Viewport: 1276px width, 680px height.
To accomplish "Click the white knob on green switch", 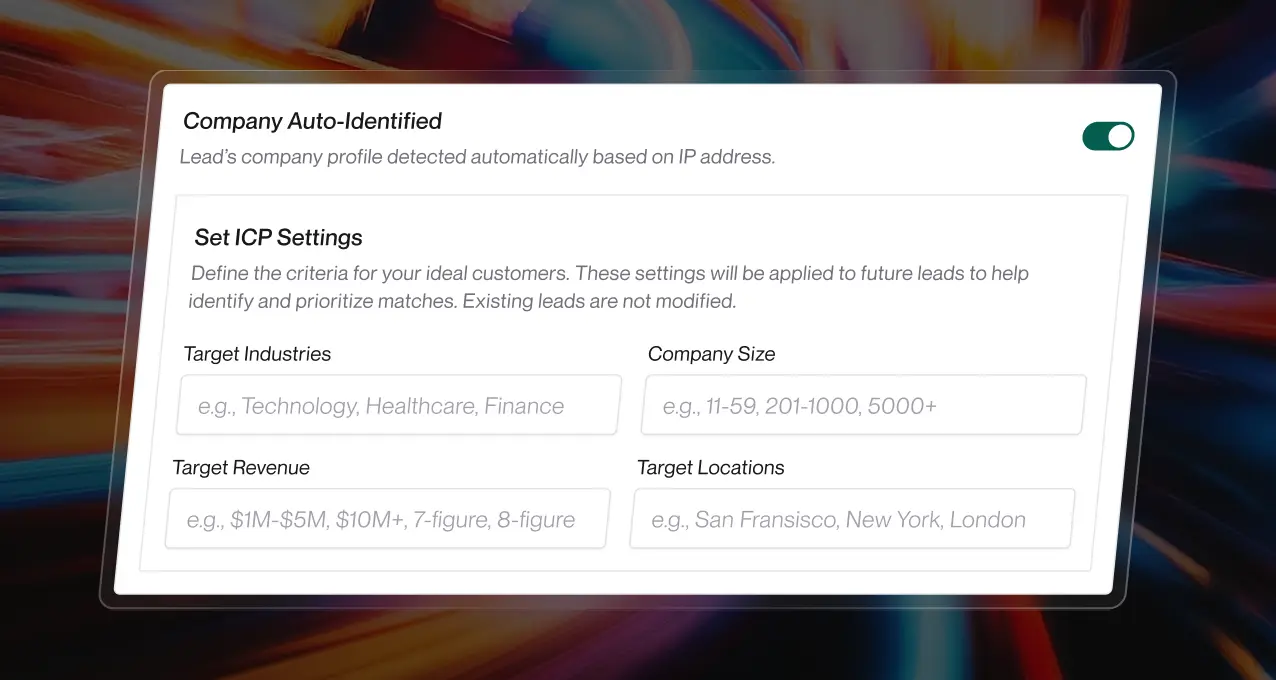I will [x=1120, y=136].
